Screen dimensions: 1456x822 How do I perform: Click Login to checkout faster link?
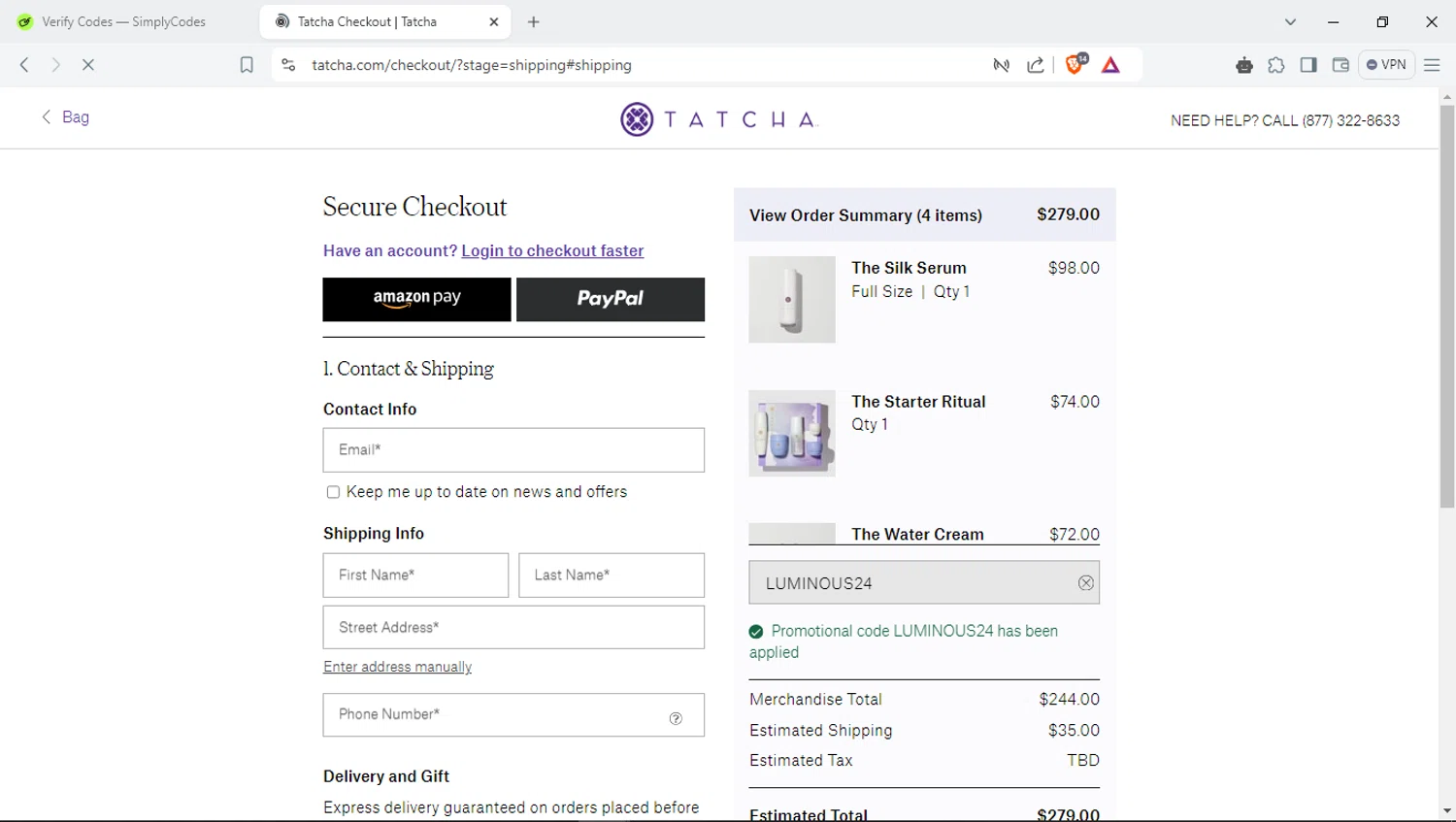click(552, 250)
